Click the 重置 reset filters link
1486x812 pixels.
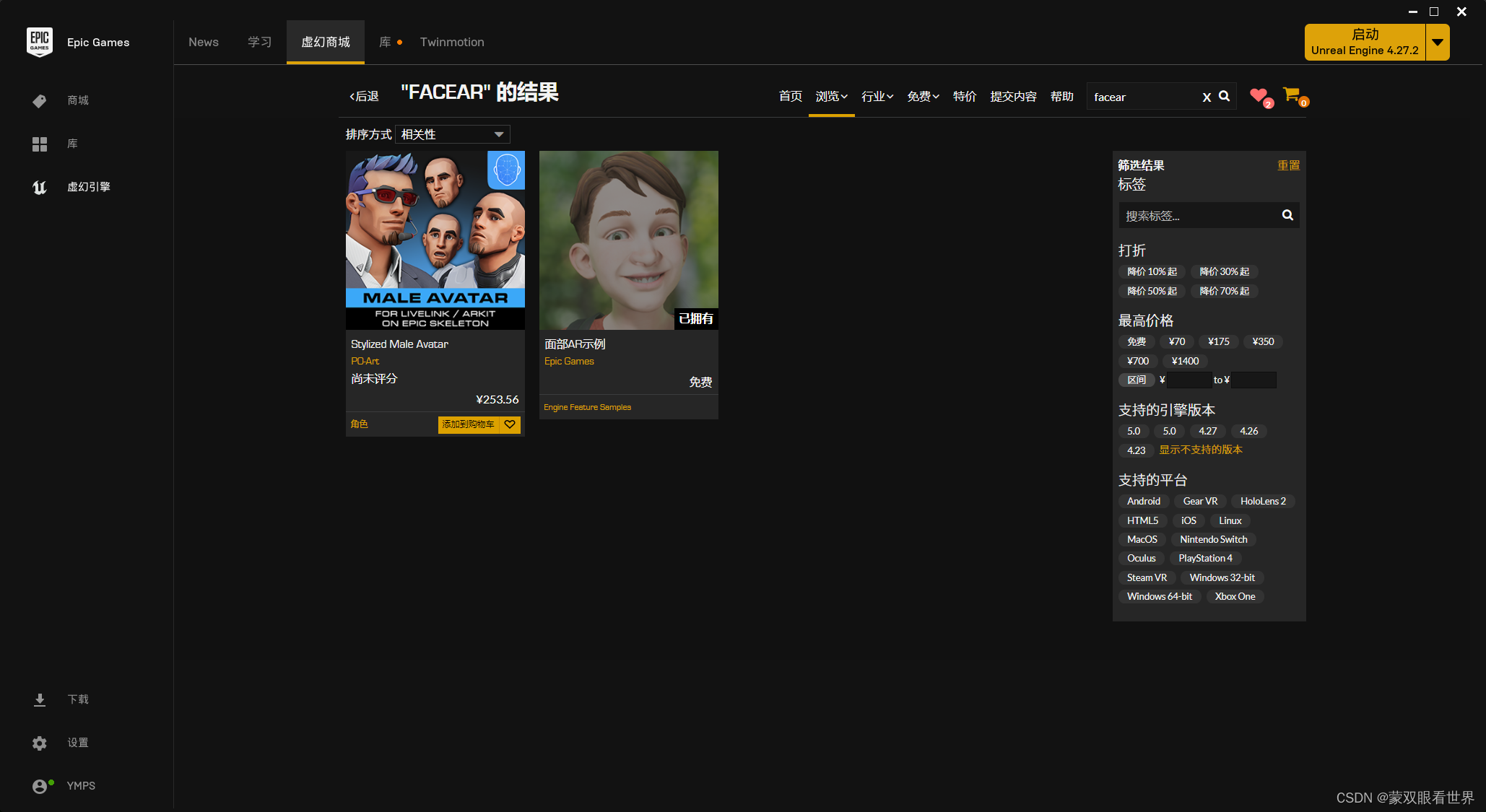click(1288, 165)
